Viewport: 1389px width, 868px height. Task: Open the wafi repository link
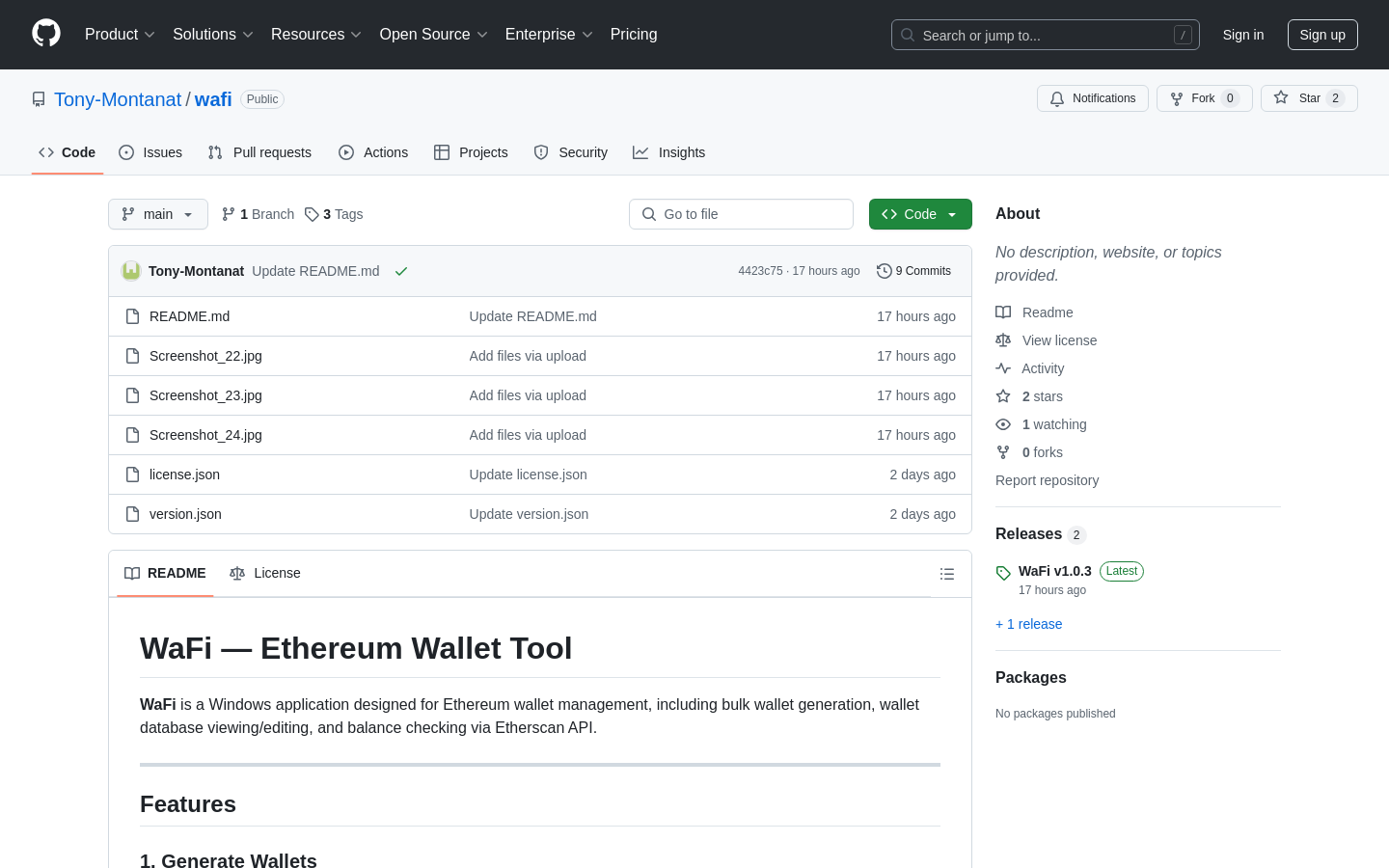pos(213,99)
